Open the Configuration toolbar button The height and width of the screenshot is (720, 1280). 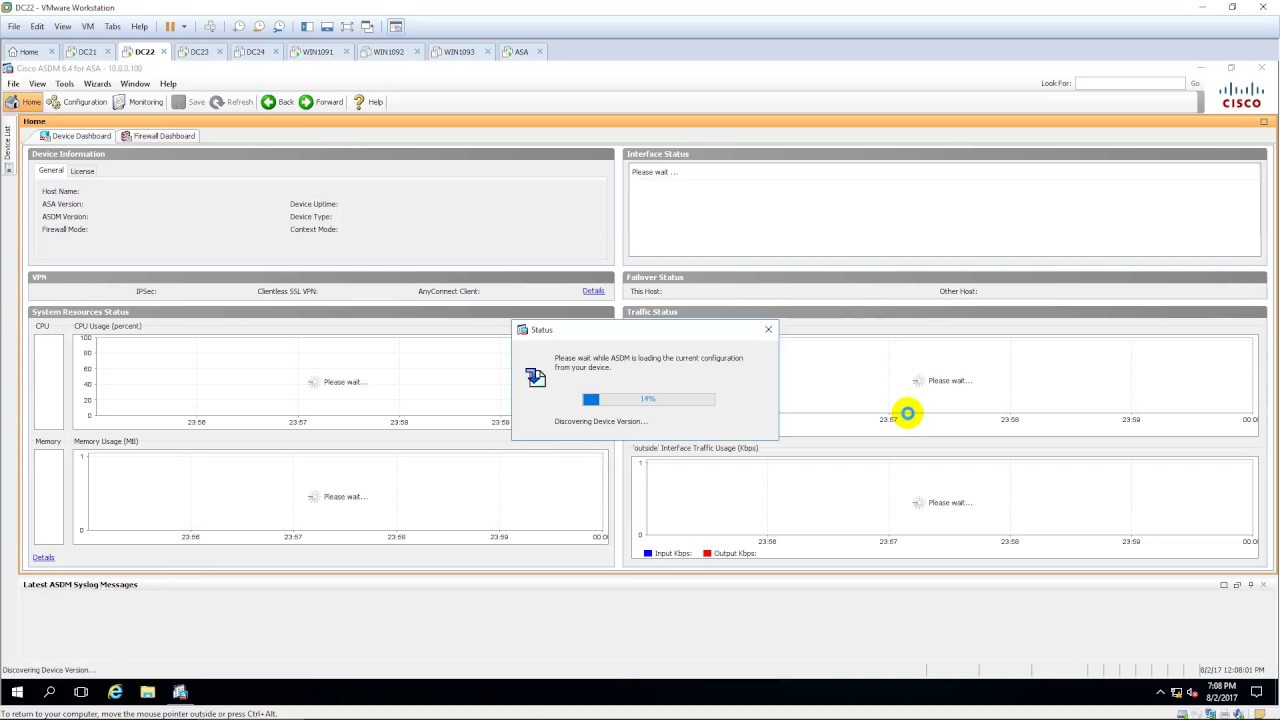click(77, 102)
